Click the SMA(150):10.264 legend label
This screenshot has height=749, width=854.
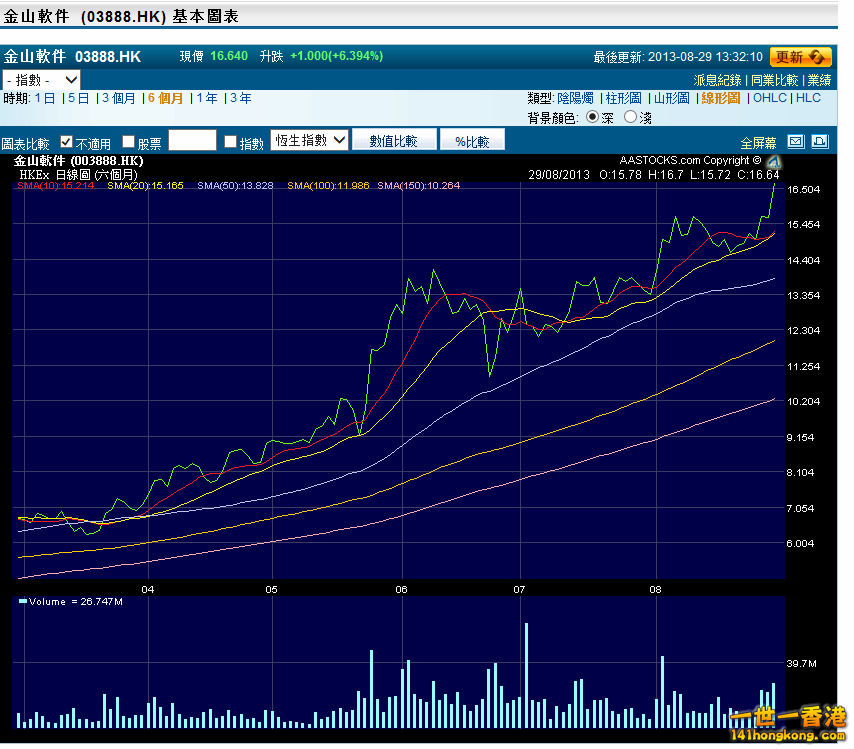point(419,186)
